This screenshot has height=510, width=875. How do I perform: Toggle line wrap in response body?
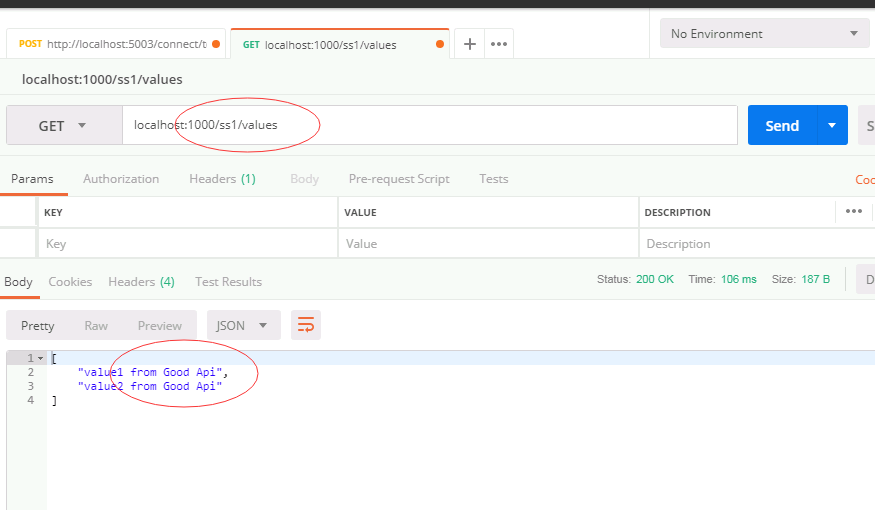[306, 325]
